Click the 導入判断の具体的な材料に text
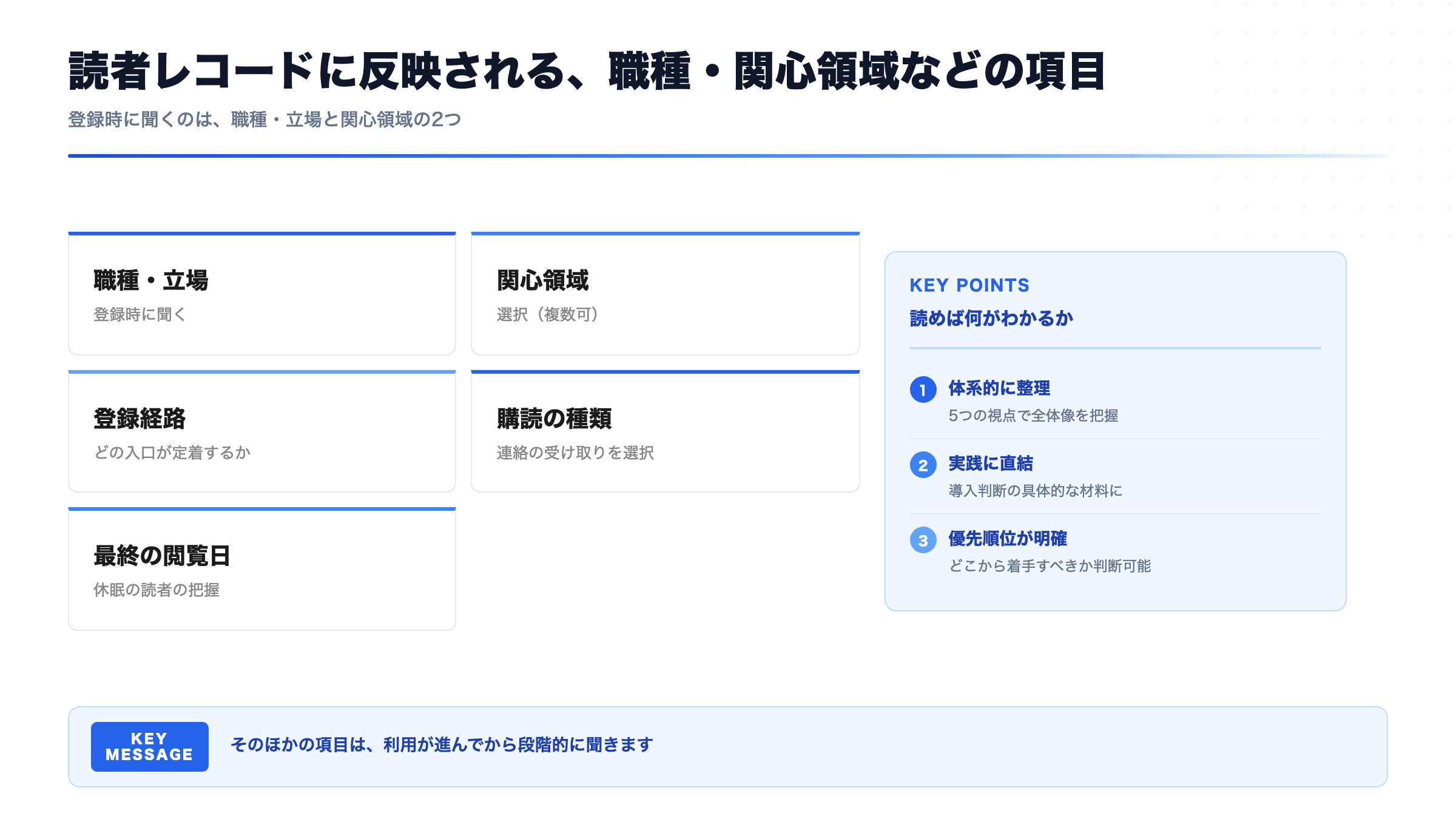1456x819 pixels. 1035,491
